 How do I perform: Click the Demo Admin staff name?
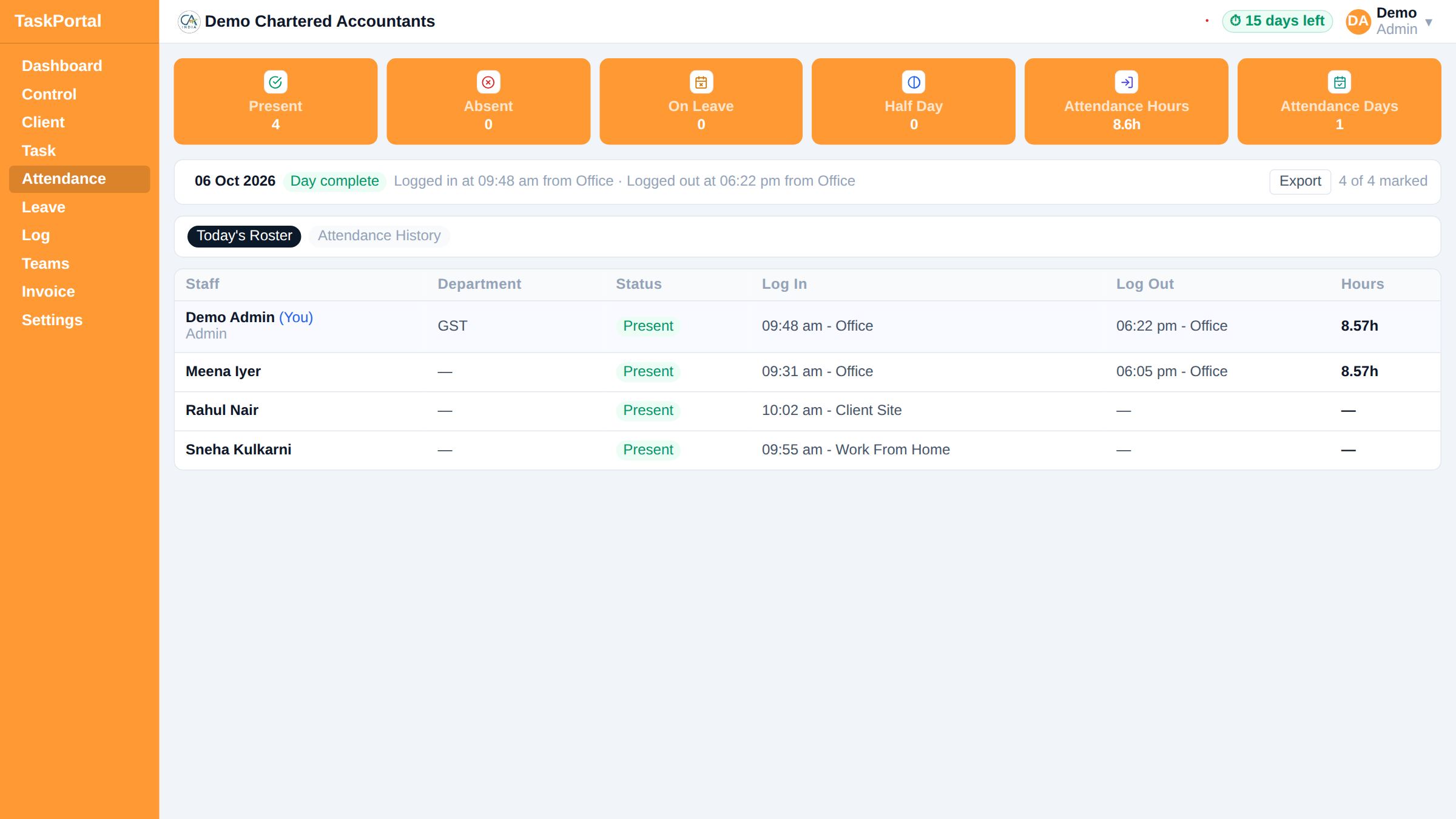click(x=230, y=317)
